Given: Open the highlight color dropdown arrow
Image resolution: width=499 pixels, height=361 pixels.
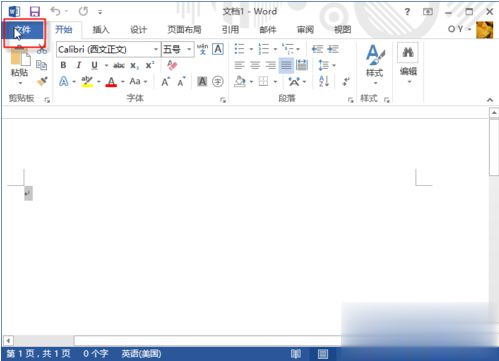Looking at the screenshot, I should [99, 82].
